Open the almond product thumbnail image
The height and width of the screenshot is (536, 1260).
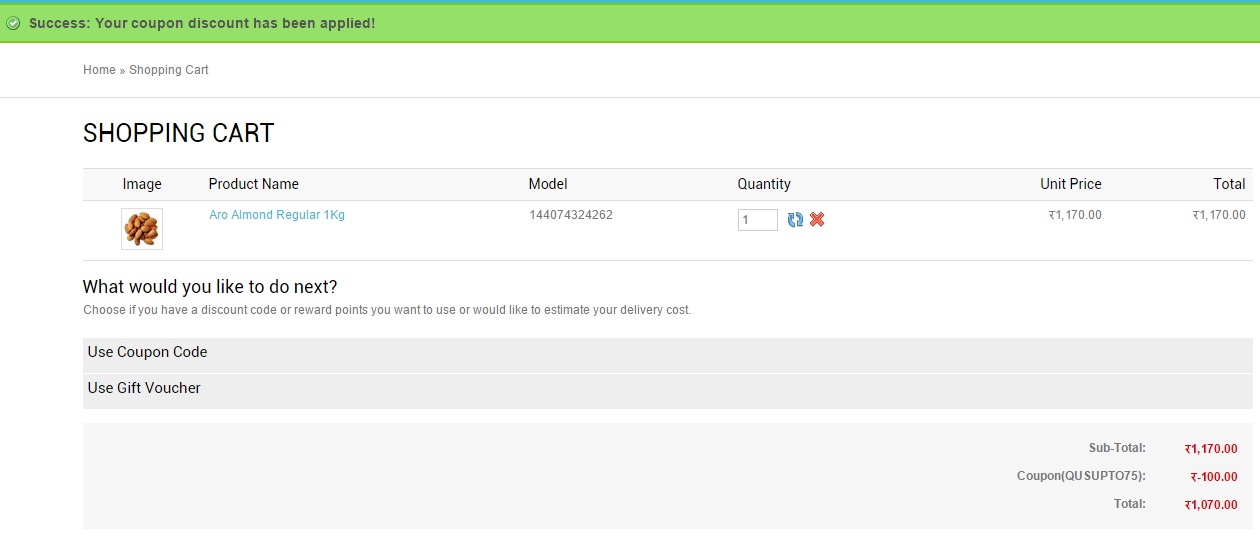[141, 229]
